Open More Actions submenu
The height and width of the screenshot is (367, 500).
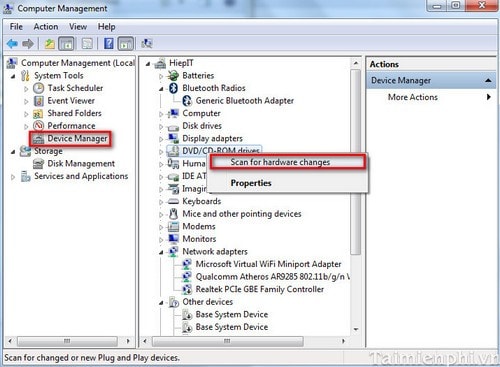point(431,97)
